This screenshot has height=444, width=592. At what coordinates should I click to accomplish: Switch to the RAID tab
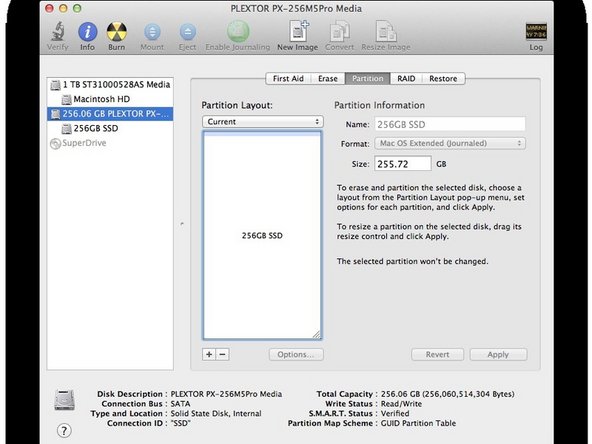(406, 79)
